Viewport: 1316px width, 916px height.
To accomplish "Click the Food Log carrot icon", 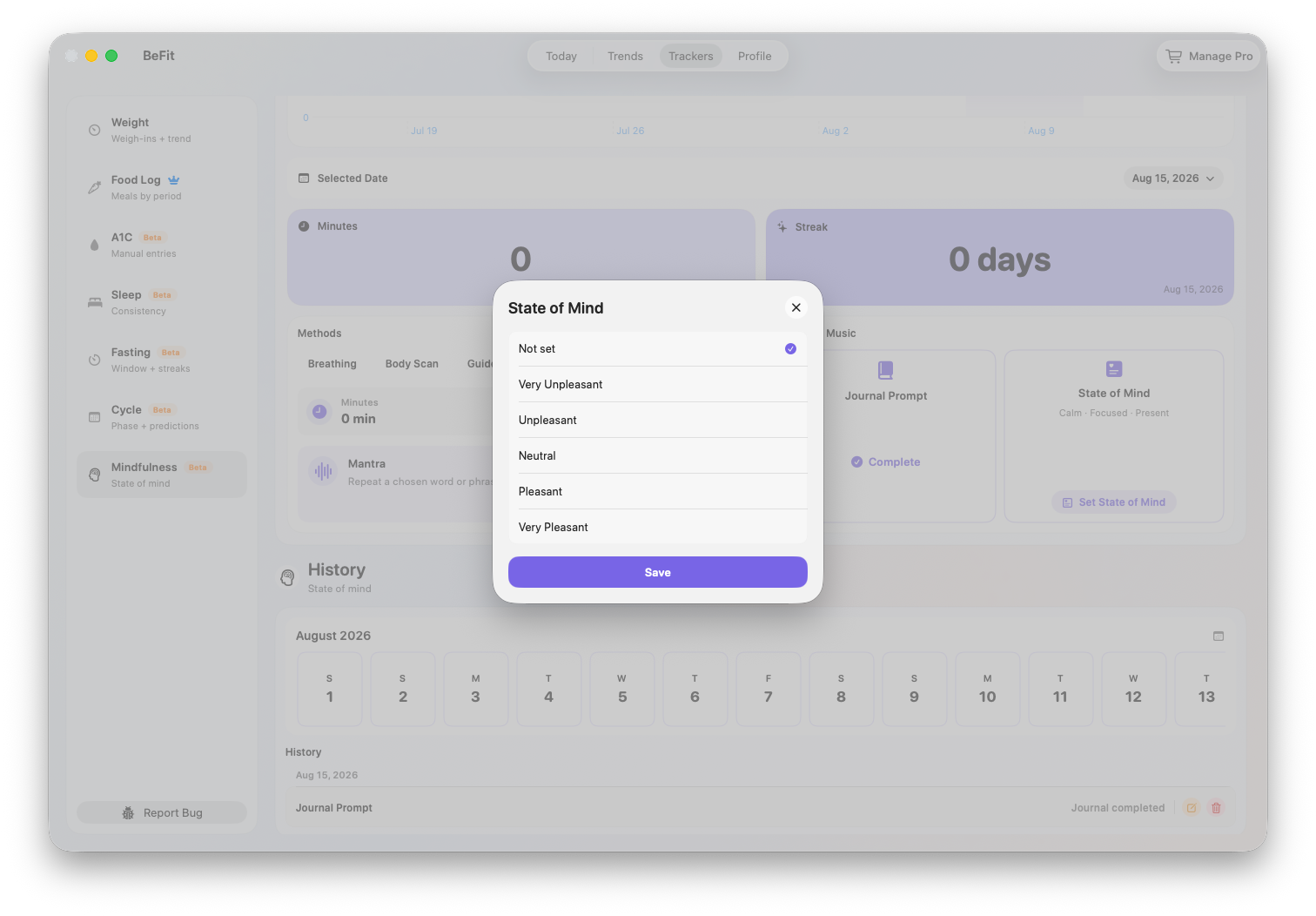I will 95,187.
